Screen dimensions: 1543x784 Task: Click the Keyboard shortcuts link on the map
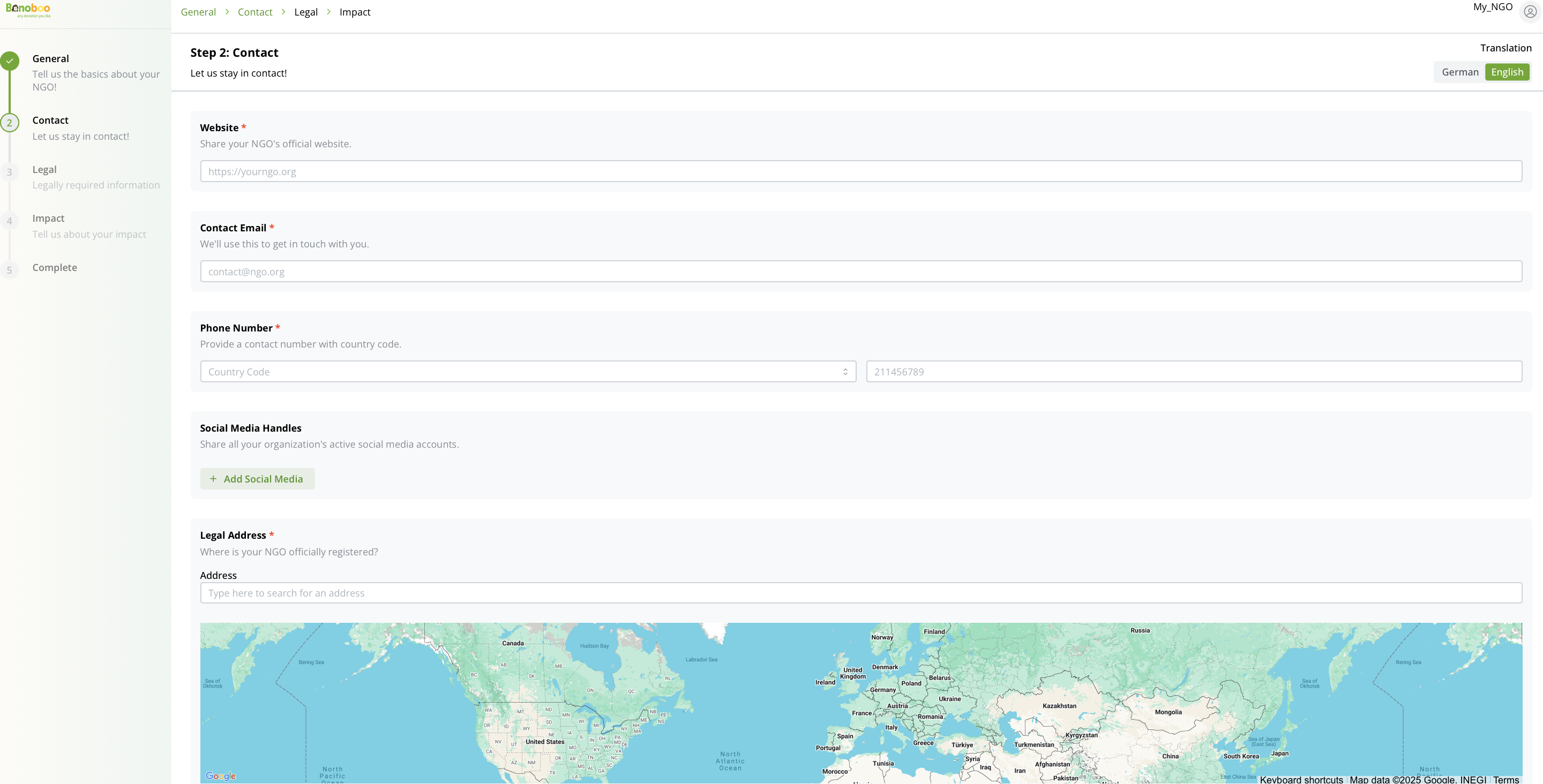coord(1300,779)
